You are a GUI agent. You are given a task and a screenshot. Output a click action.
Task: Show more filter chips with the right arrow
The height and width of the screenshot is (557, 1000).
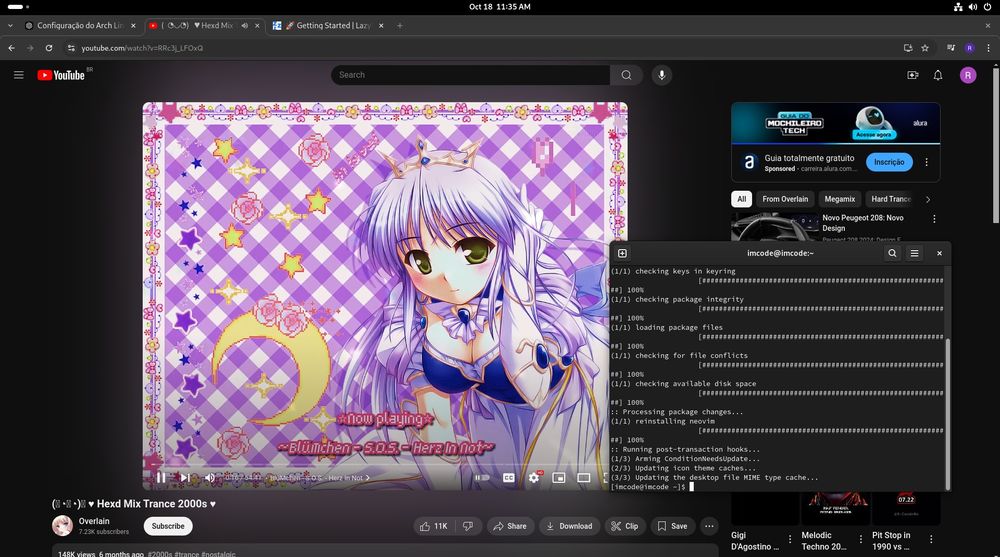(x=928, y=199)
